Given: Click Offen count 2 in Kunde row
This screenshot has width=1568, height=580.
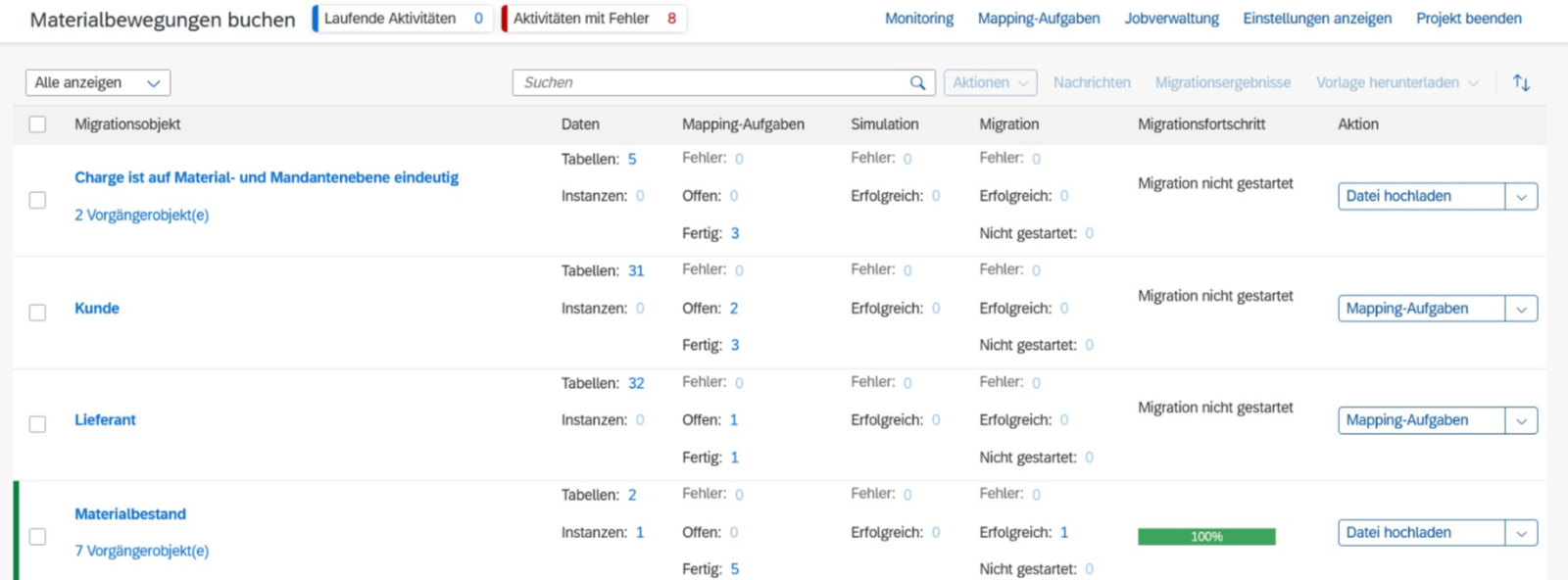Looking at the screenshot, I should [x=734, y=309].
